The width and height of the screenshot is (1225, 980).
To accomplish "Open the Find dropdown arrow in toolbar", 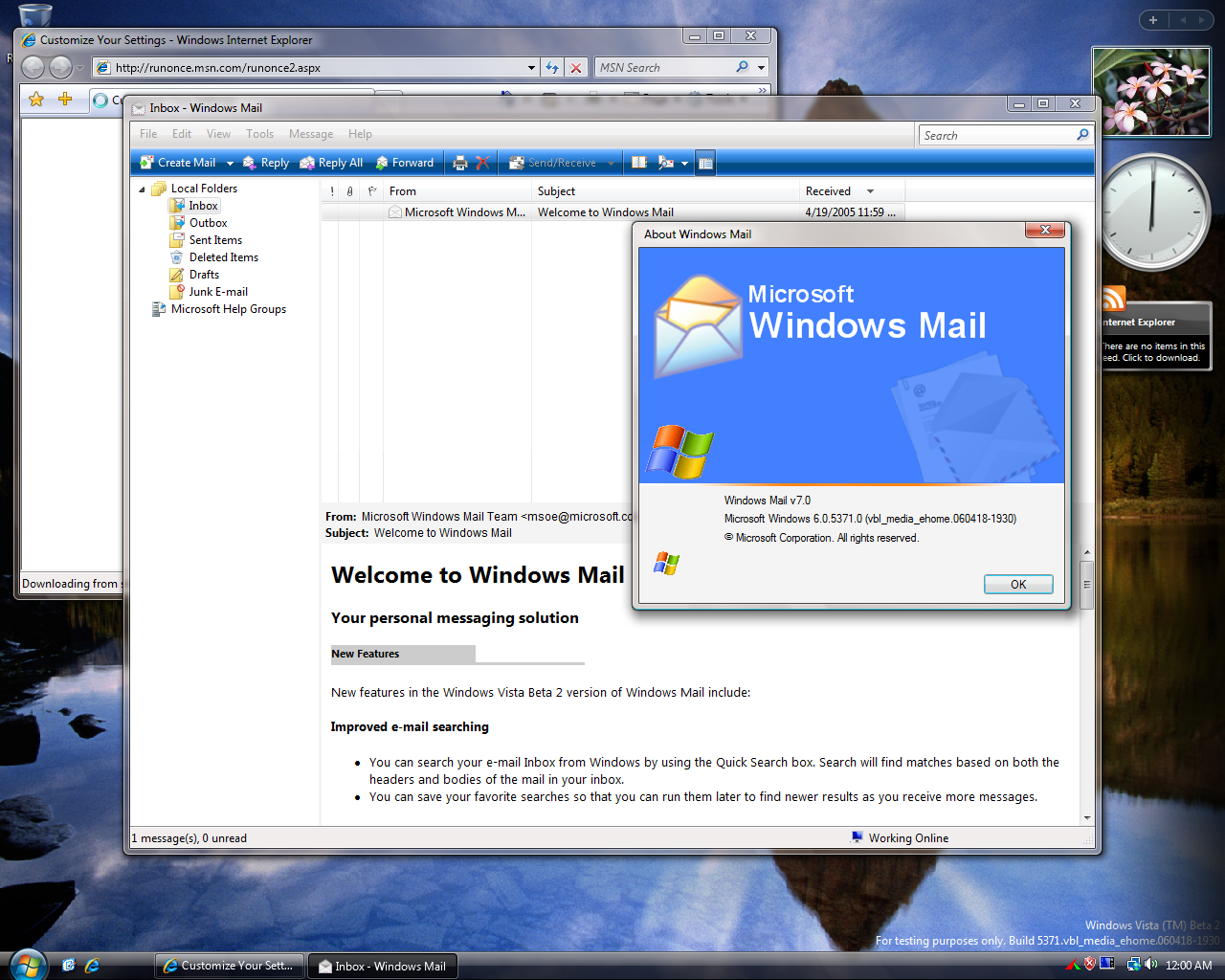I will (x=684, y=164).
